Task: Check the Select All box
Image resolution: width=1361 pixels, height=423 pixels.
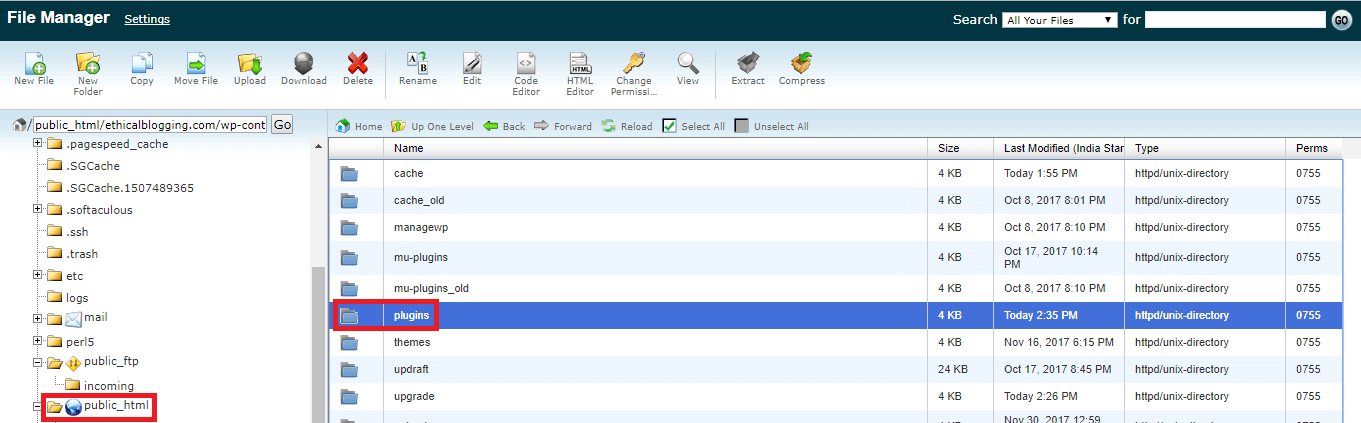Action: click(x=669, y=126)
